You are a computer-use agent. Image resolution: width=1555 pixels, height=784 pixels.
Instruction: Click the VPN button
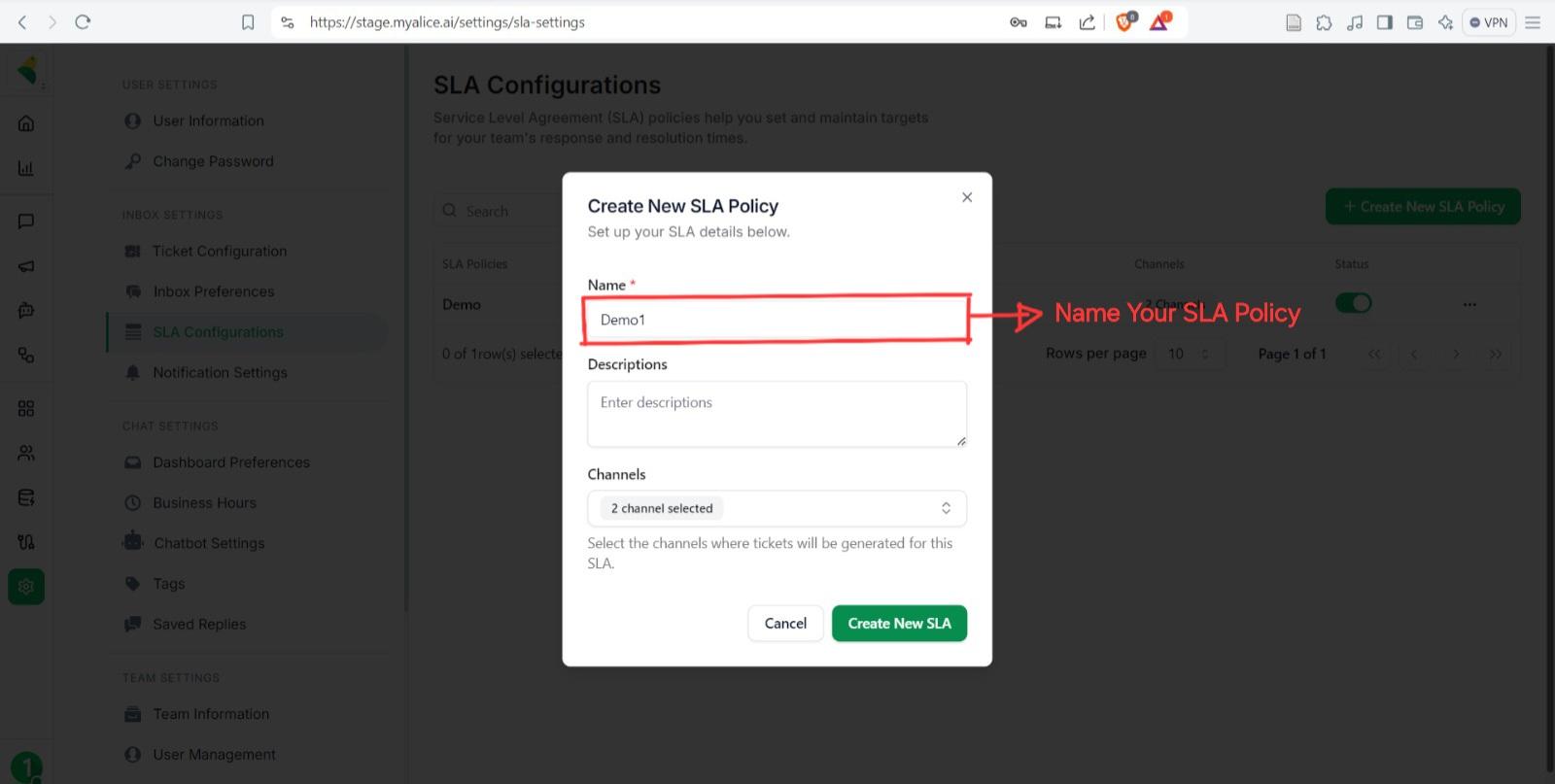tap(1489, 22)
